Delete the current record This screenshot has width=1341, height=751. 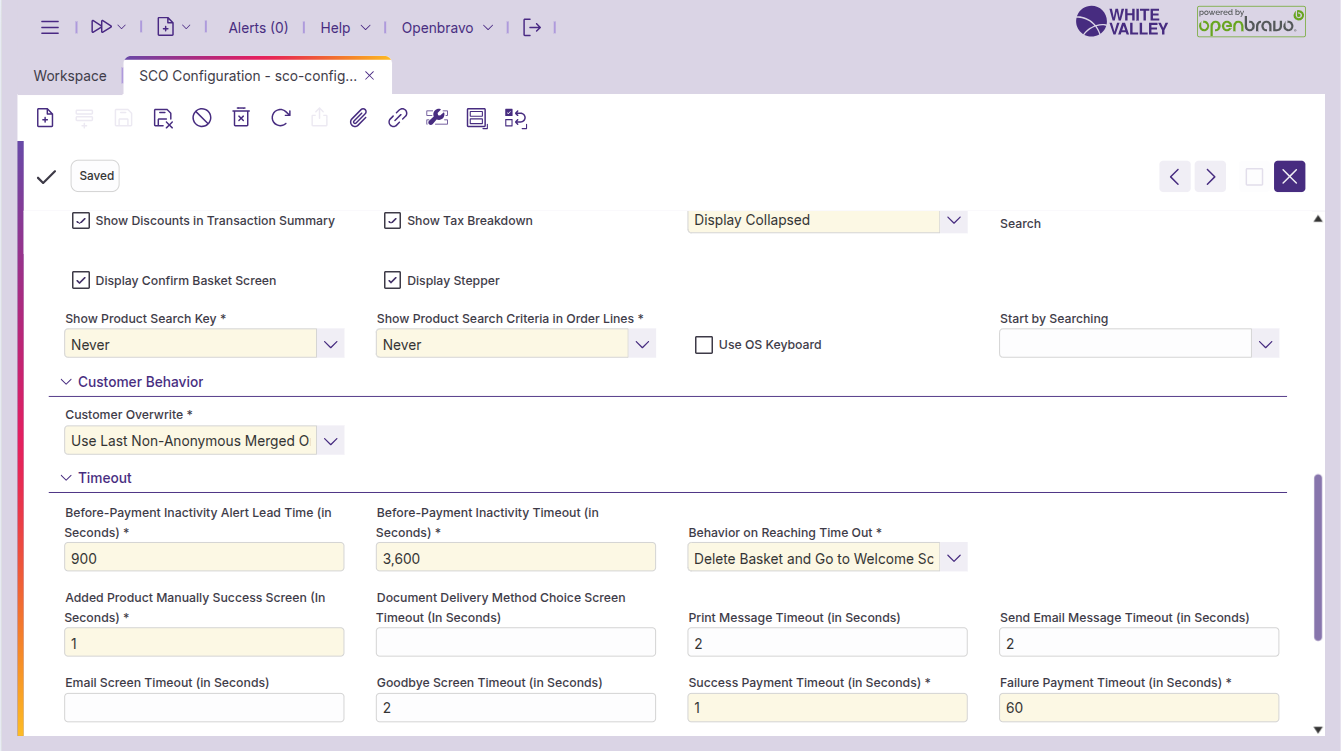click(x=240, y=117)
